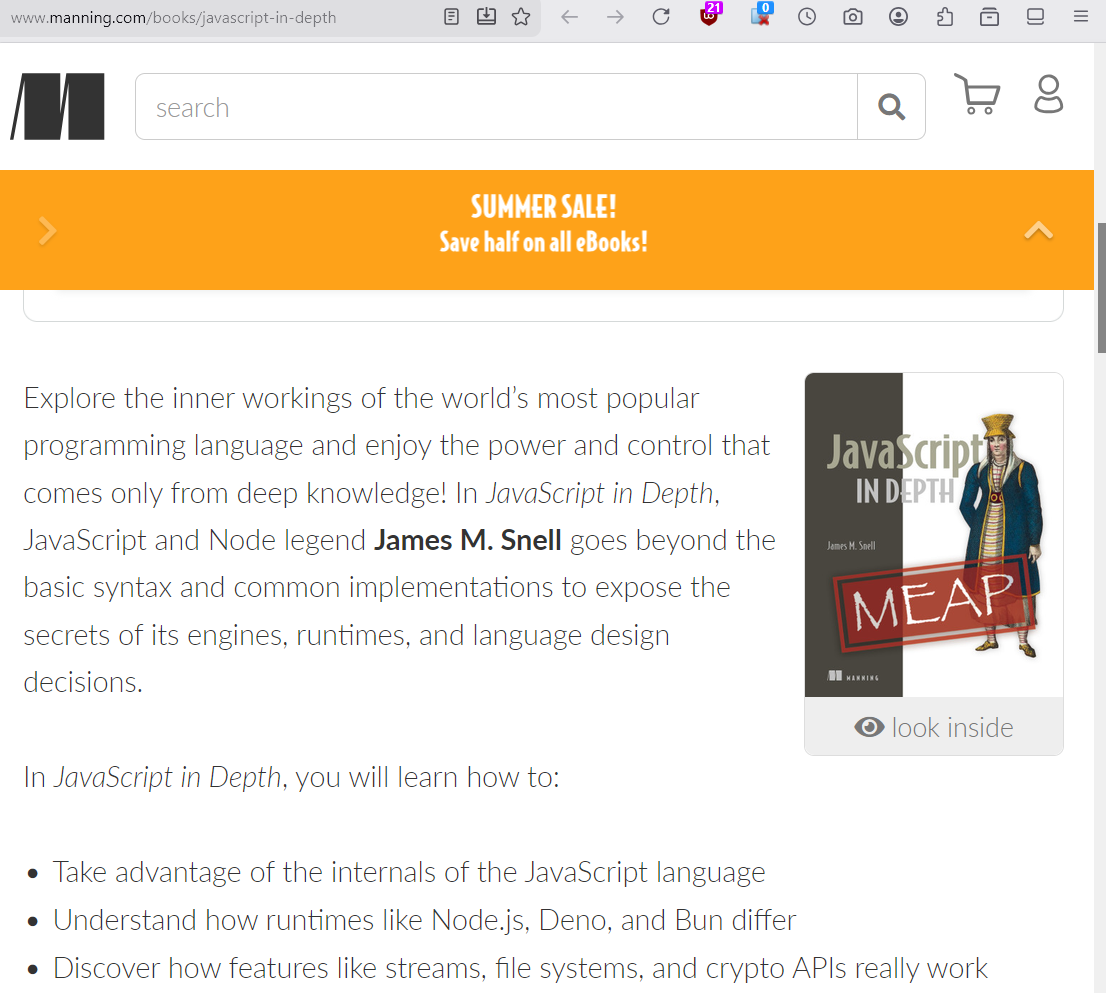Click the Manning logo
This screenshot has width=1106, height=993.
pyautogui.click(x=58, y=106)
